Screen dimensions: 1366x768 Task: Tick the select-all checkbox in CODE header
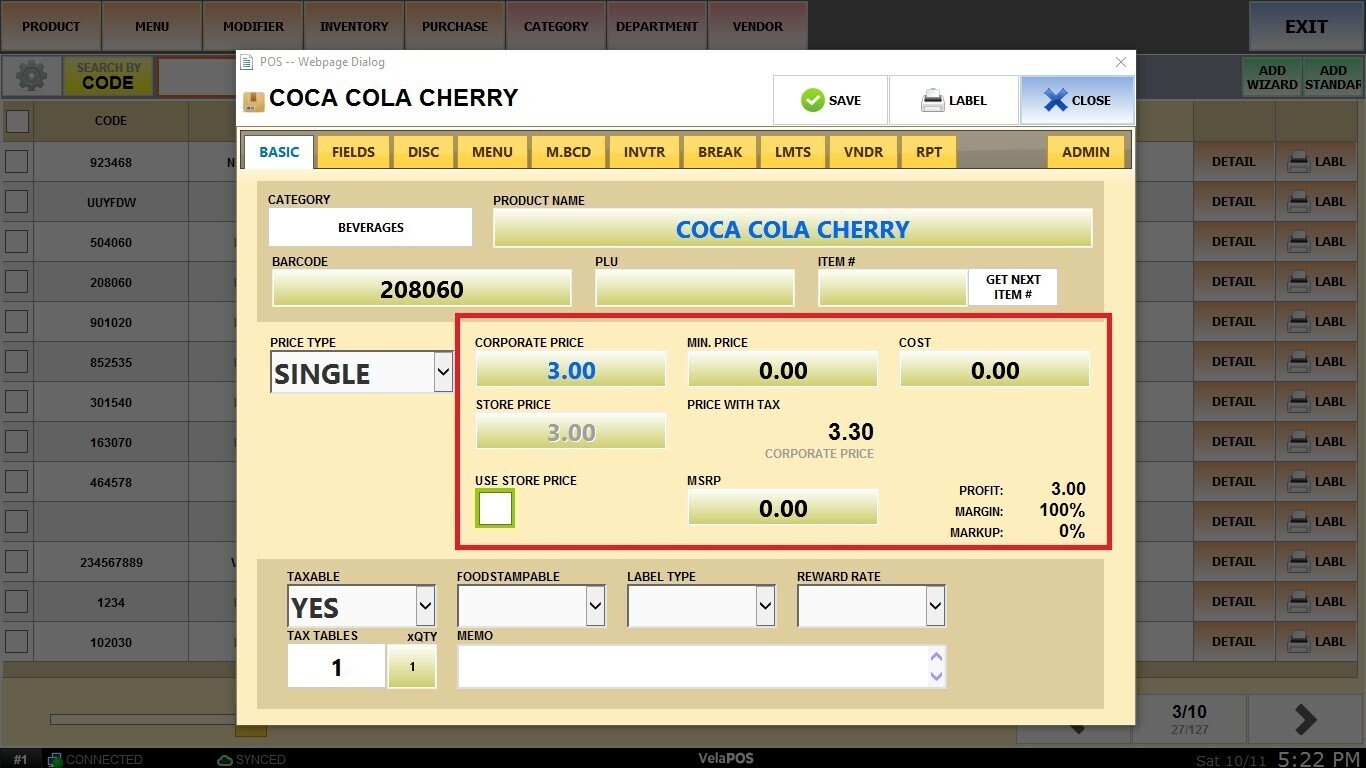click(x=17, y=121)
